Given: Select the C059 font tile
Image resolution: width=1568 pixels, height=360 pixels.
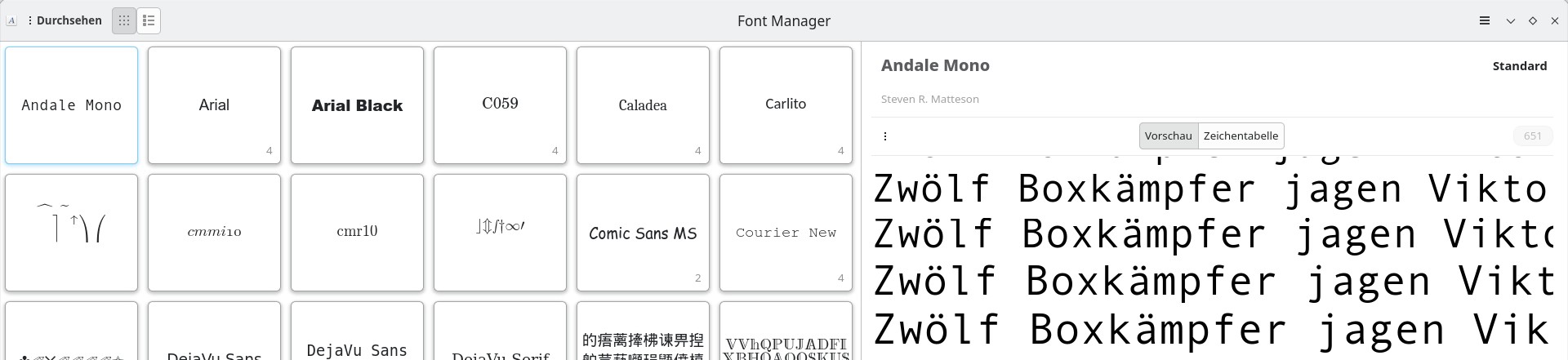Looking at the screenshot, I should 500,105.
